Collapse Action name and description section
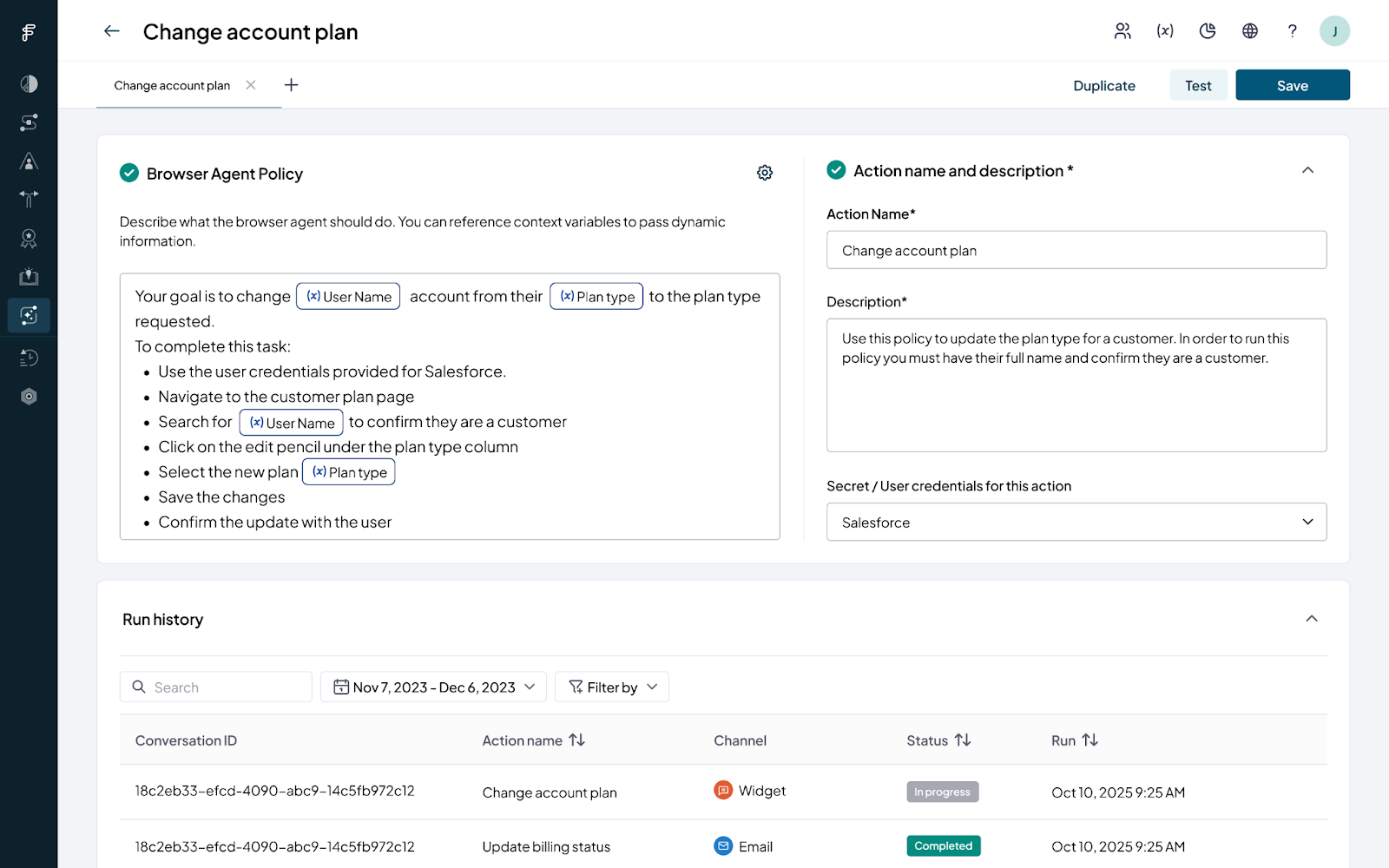1389x868 pixels. click(1307, 171)
